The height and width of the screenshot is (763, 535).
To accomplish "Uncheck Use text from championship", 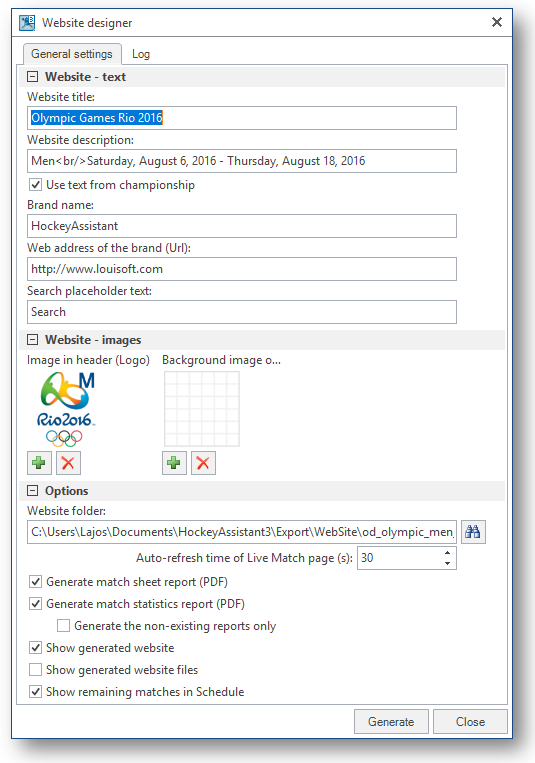I will [x=35, y=185].
